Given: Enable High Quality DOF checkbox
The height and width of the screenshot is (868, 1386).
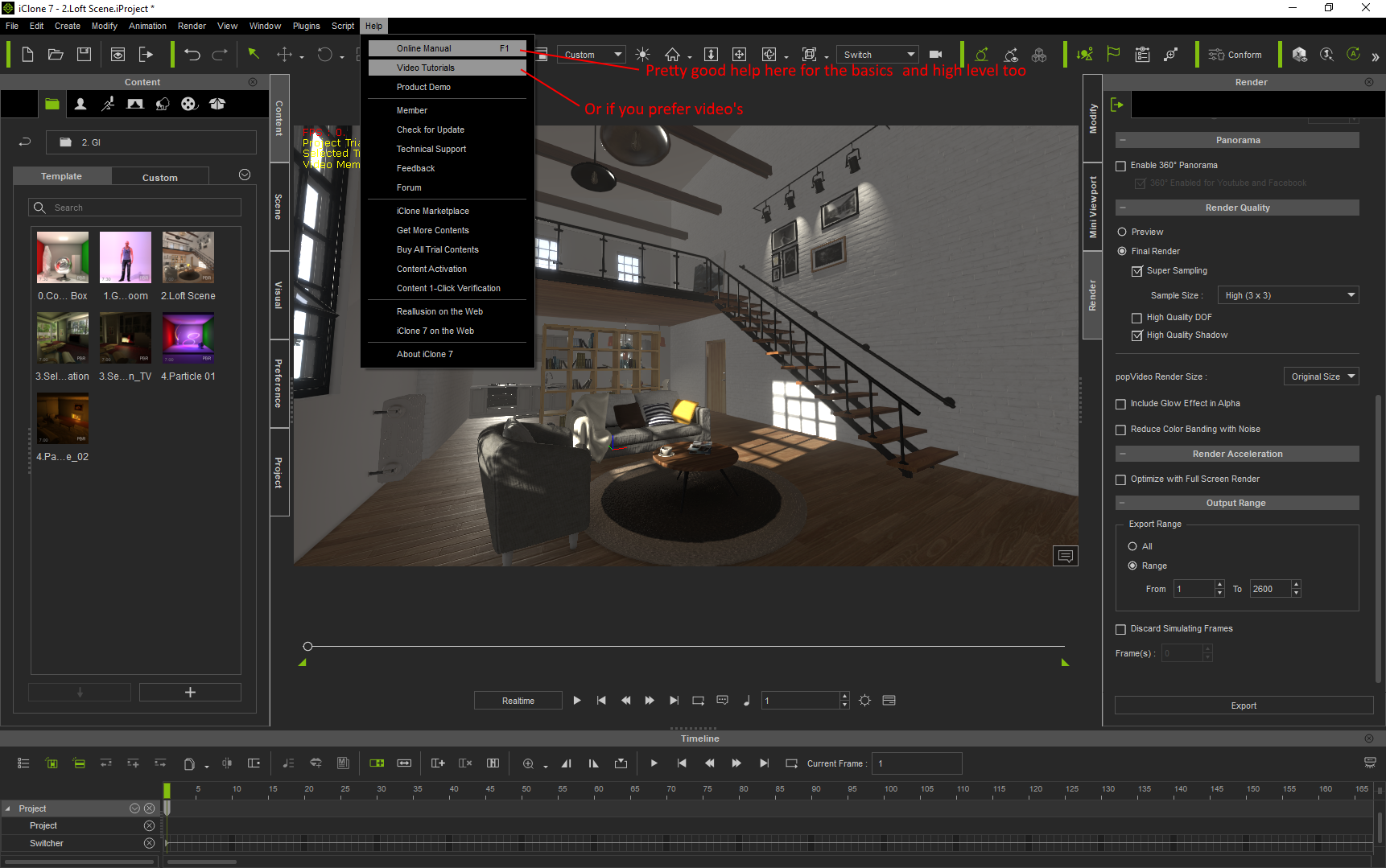Looking at the screenshot, I should [x=1136, y=318].
